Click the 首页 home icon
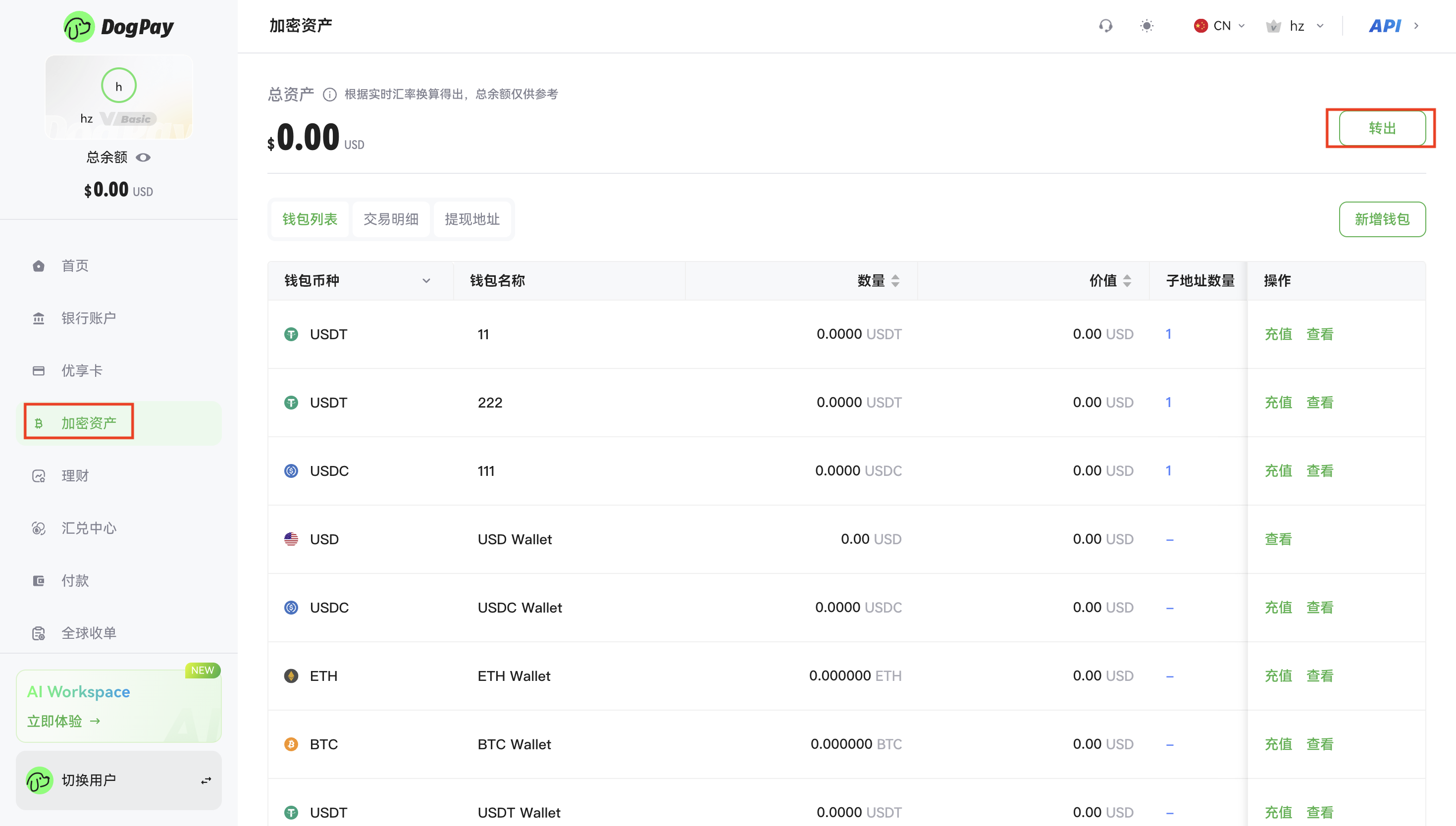This screenshot has width=1456, height=826. (x=39, y=266)
